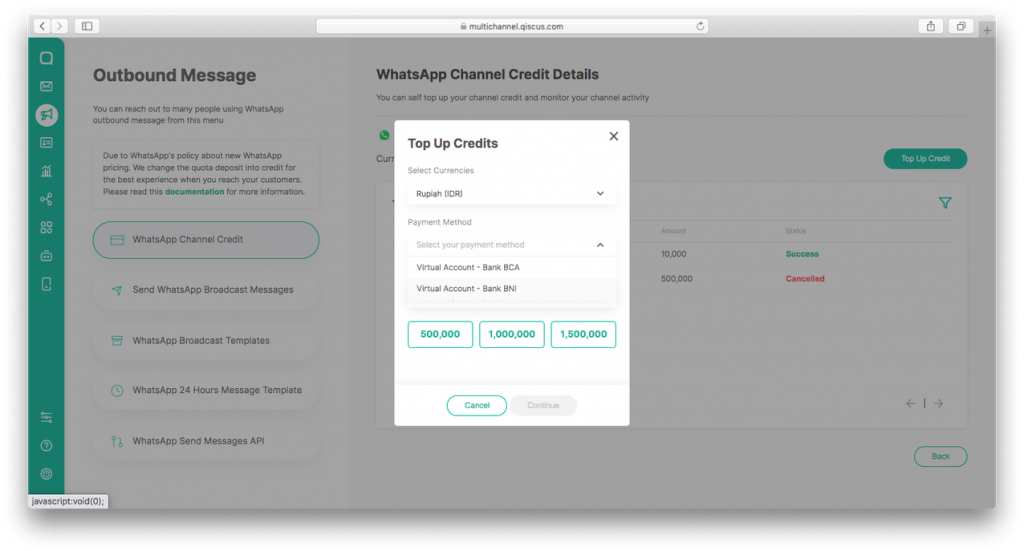Open WhatsApp 24 Hours Message Template

tap(206, 390)
